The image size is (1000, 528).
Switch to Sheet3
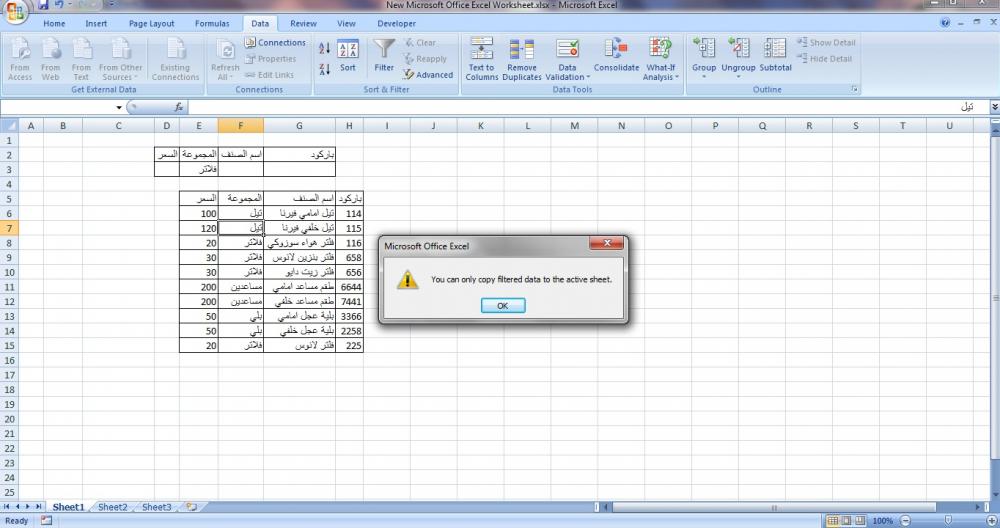pos(156,507)
